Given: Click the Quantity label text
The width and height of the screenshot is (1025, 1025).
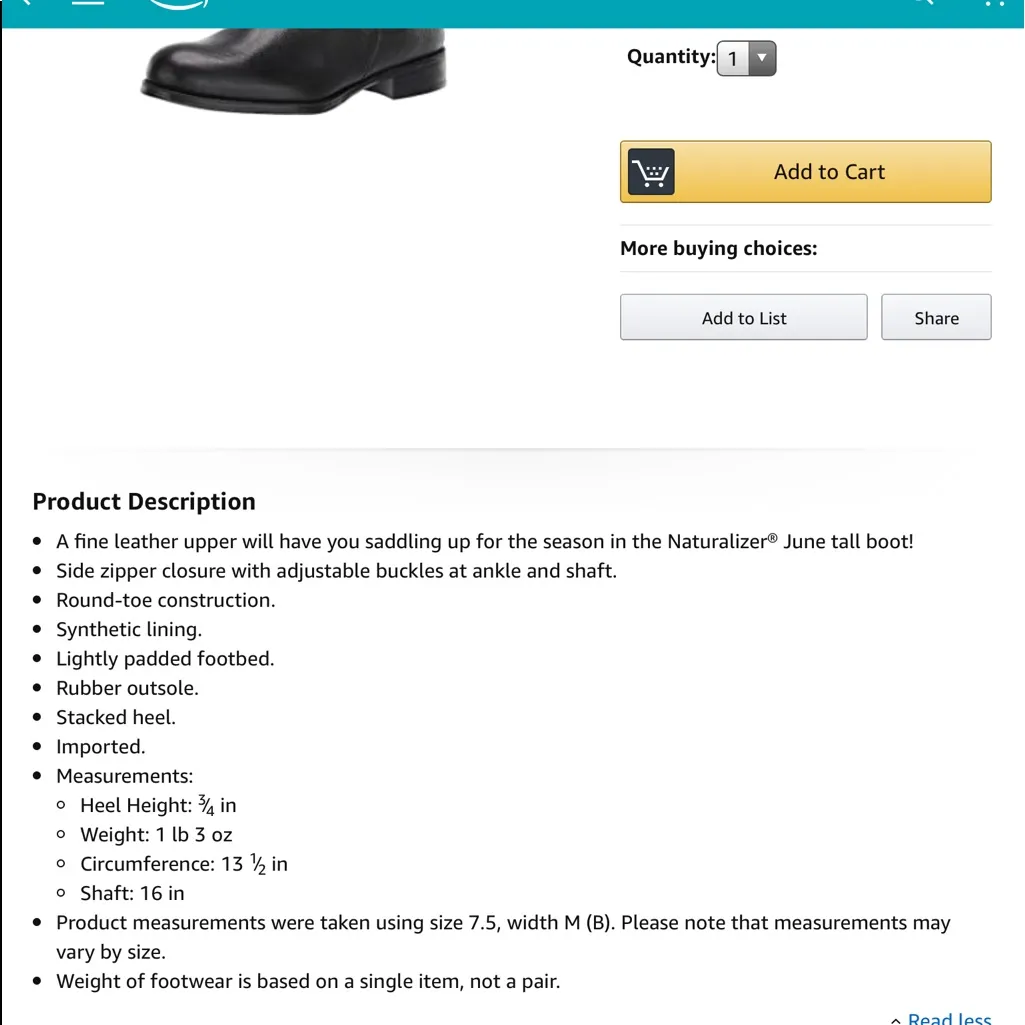Looking at the screenshot, I should 670,57.
